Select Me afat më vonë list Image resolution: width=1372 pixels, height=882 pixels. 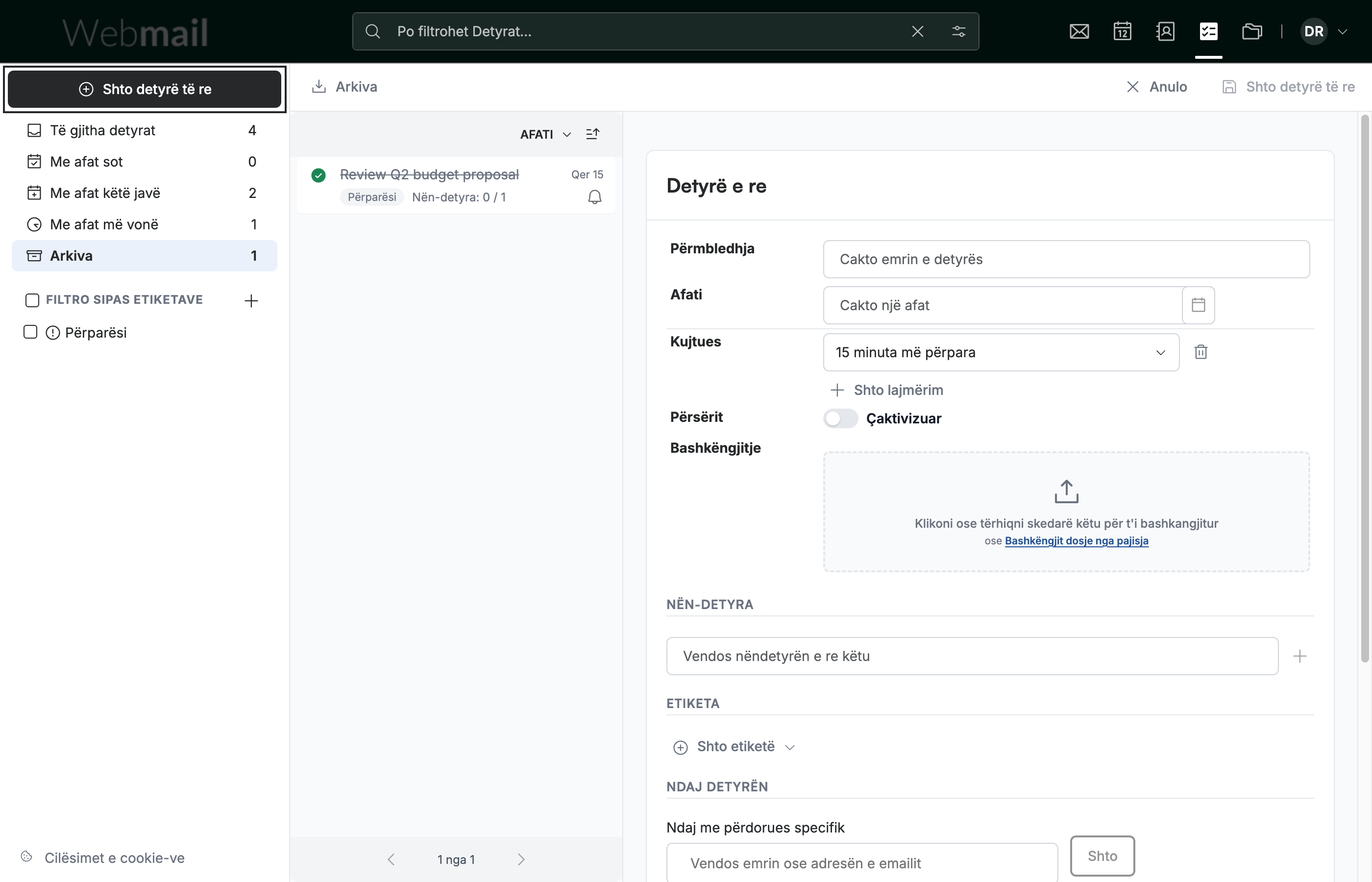[x=144, y=224]
